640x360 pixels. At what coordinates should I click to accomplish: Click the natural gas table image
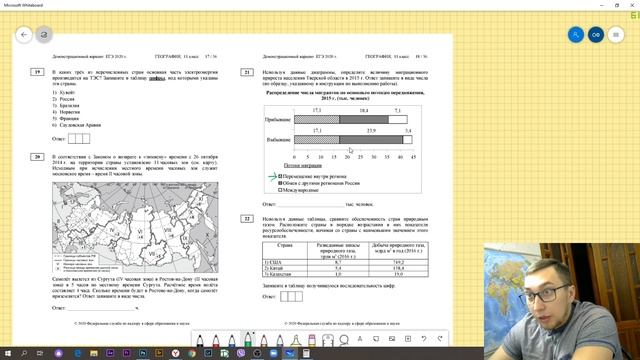[345, 259]
